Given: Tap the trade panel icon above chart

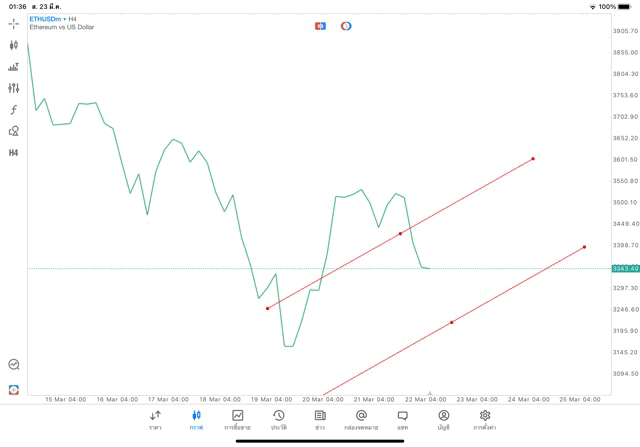Looking at the screenshot, I should coord(320,26).
